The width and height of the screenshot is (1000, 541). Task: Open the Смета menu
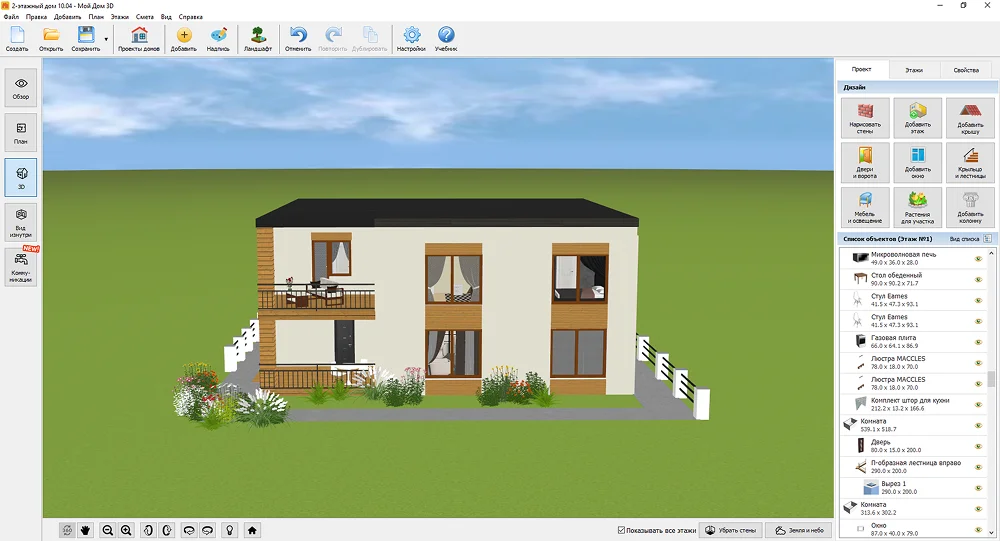tap(145, 17)
